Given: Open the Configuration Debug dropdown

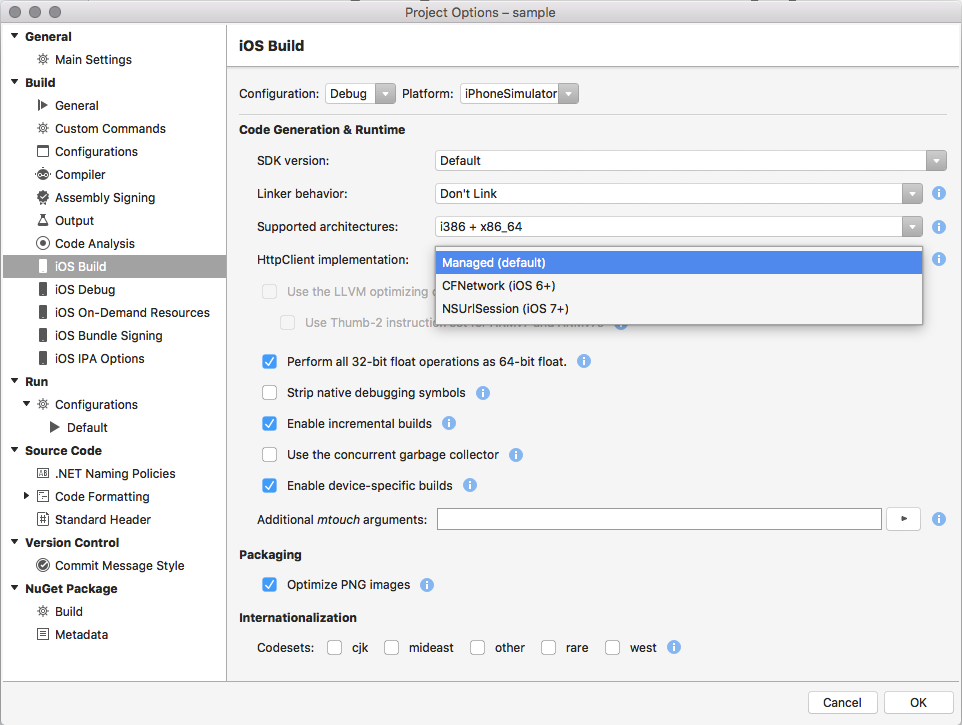Looking at the screenshot, I should (x=360, y=94).
